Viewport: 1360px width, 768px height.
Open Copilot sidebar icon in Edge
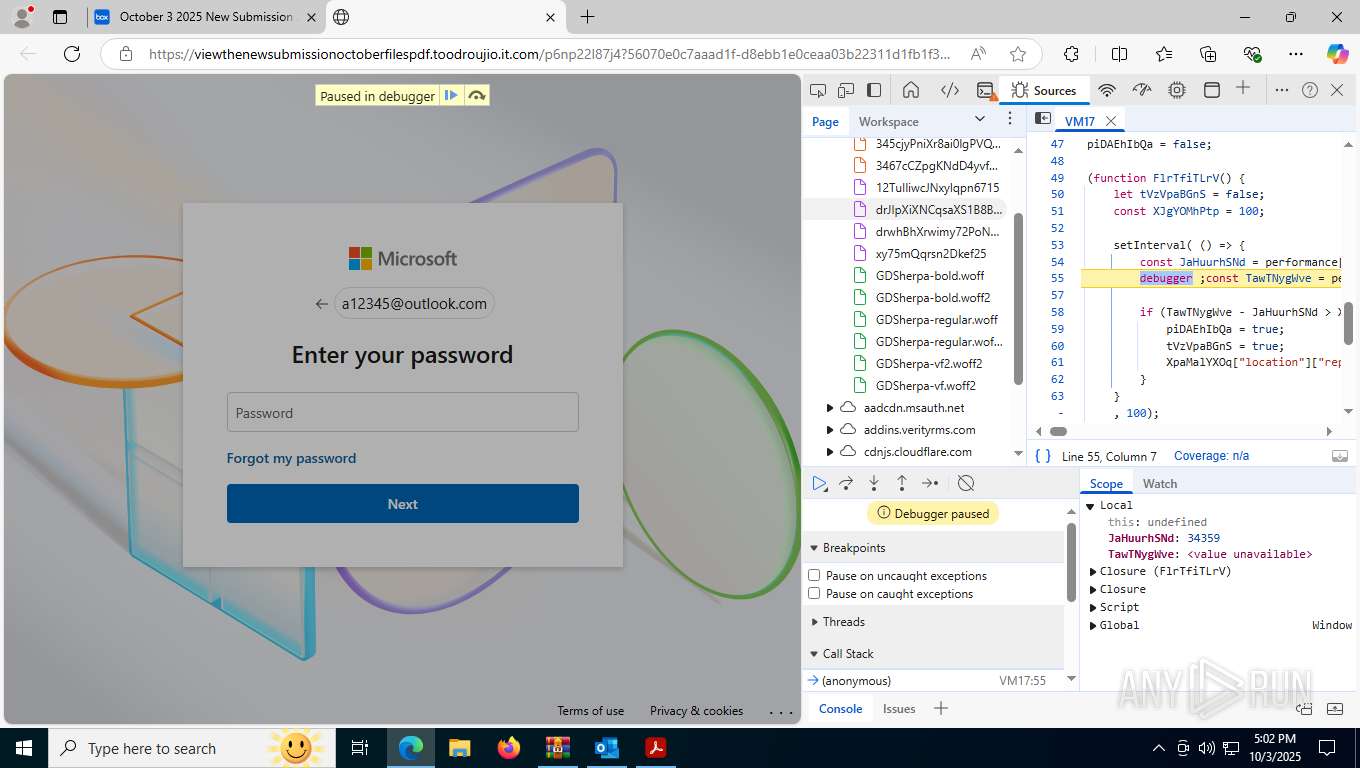[1337, 54]
